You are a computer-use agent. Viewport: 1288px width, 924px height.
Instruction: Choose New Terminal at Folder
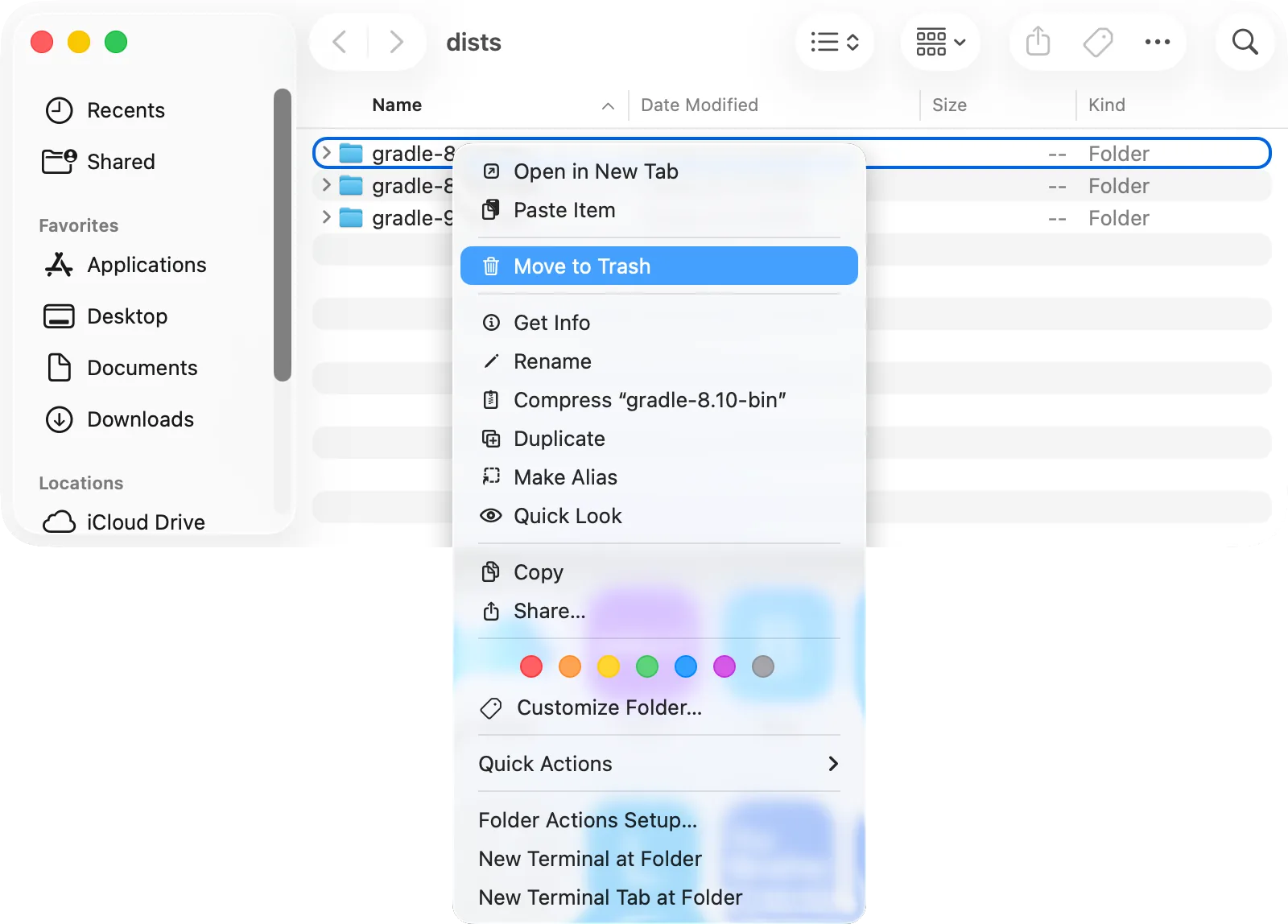tap(659, 859)
